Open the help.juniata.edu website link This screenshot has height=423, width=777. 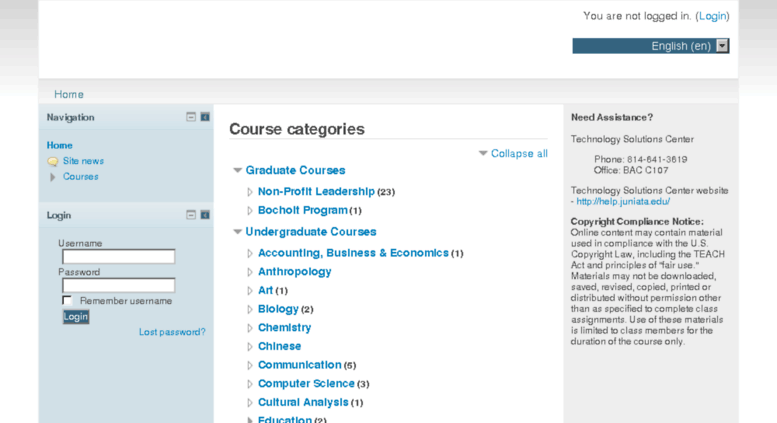click(623, 202)
